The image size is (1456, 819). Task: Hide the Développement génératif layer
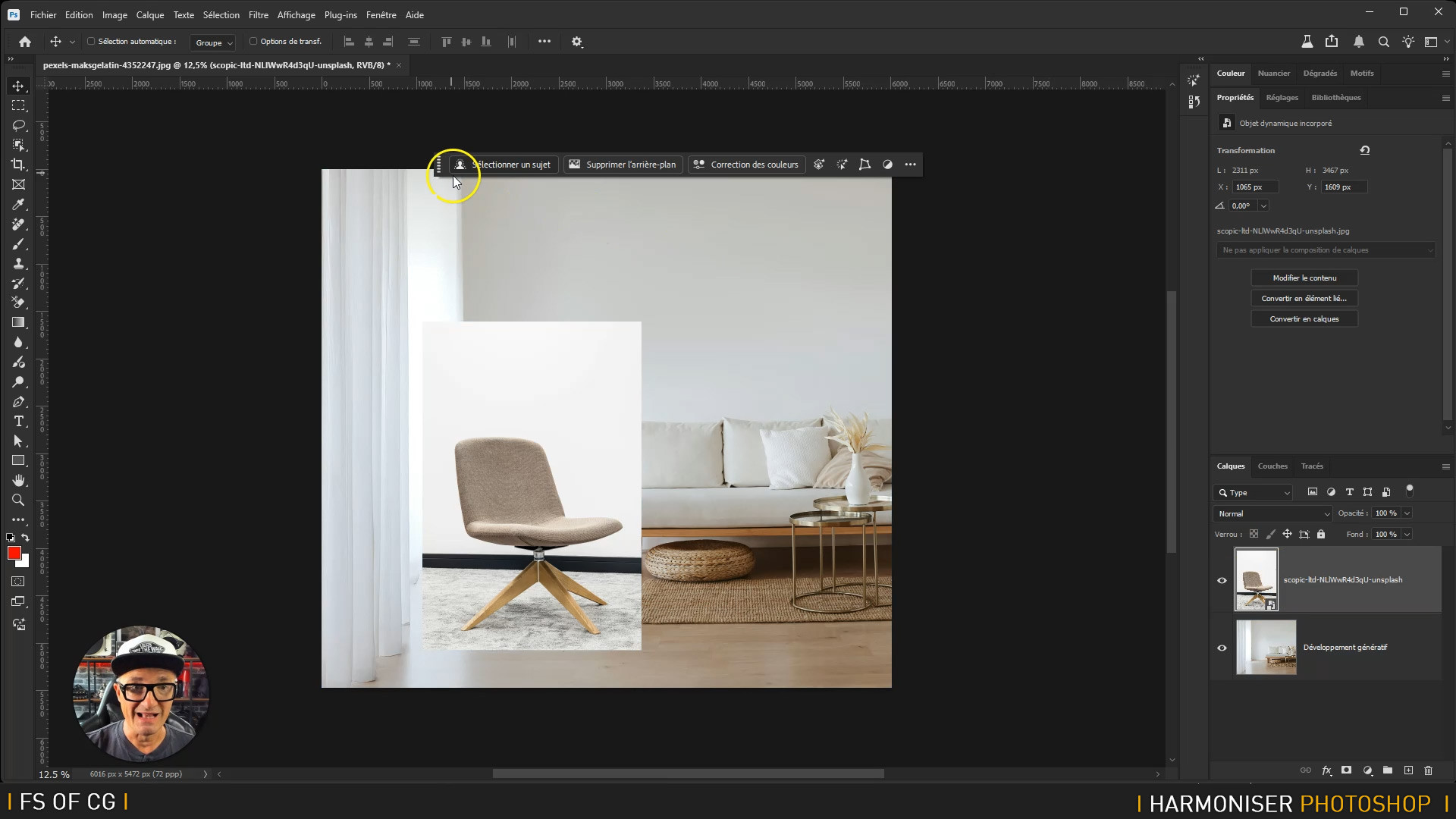pos(1222,648)
